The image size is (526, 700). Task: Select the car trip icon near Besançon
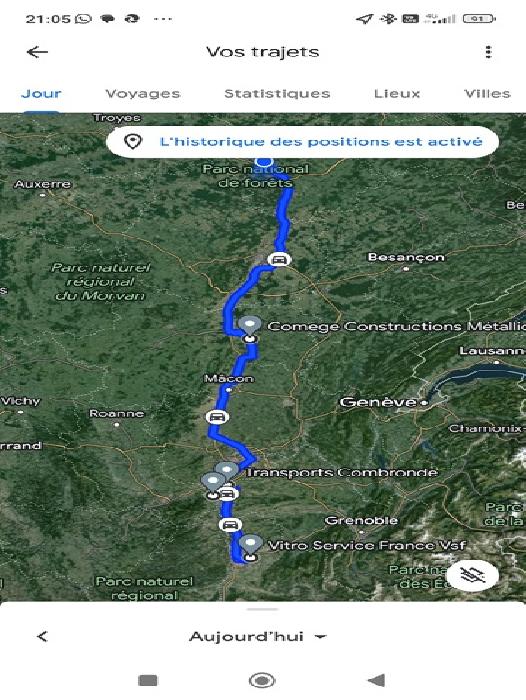point(279,259)
